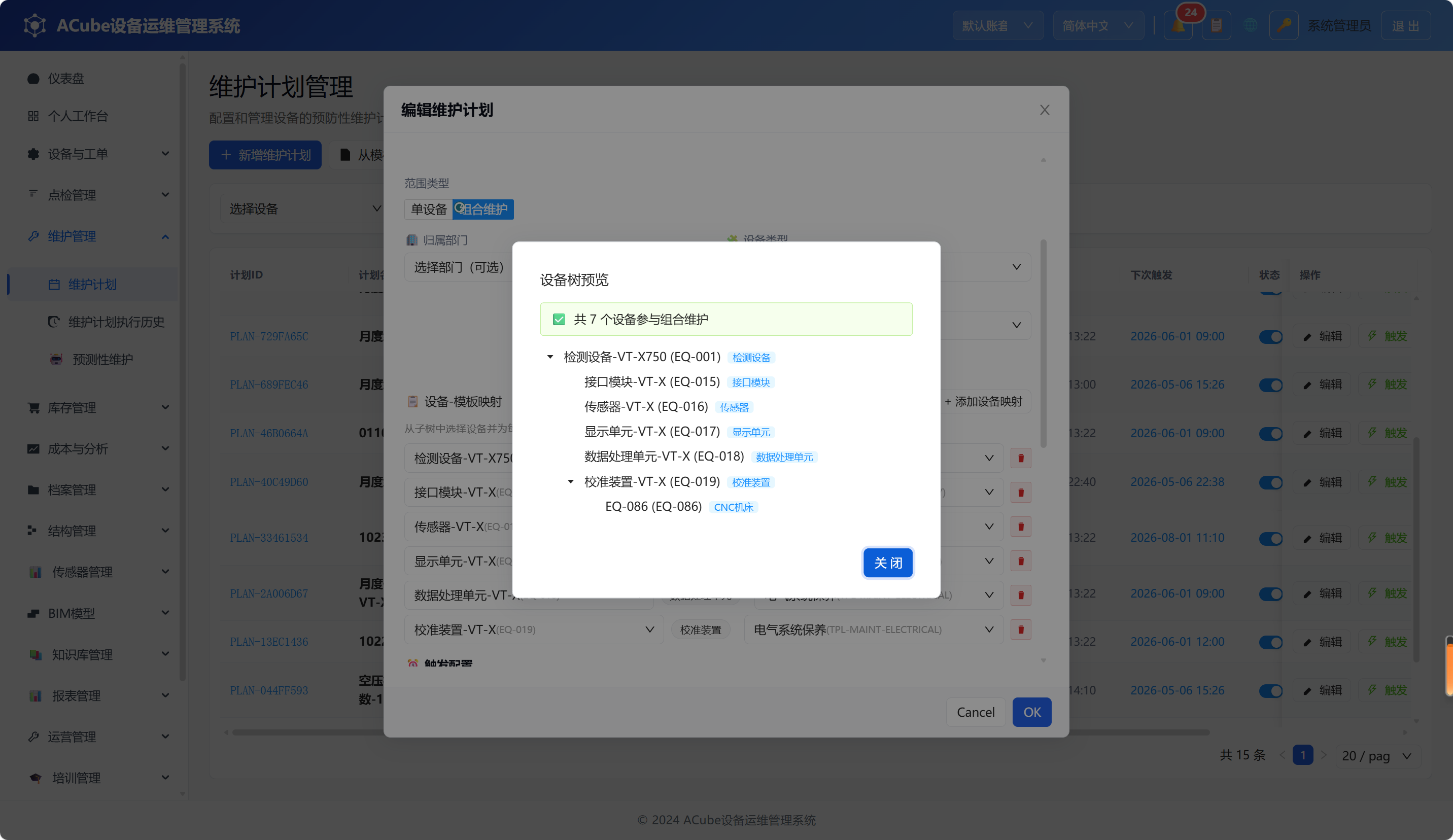Screen dimensions: 1453x840
Task: Trigger plan PLAN-044FF593
Action: click(x=1388, y=690)
